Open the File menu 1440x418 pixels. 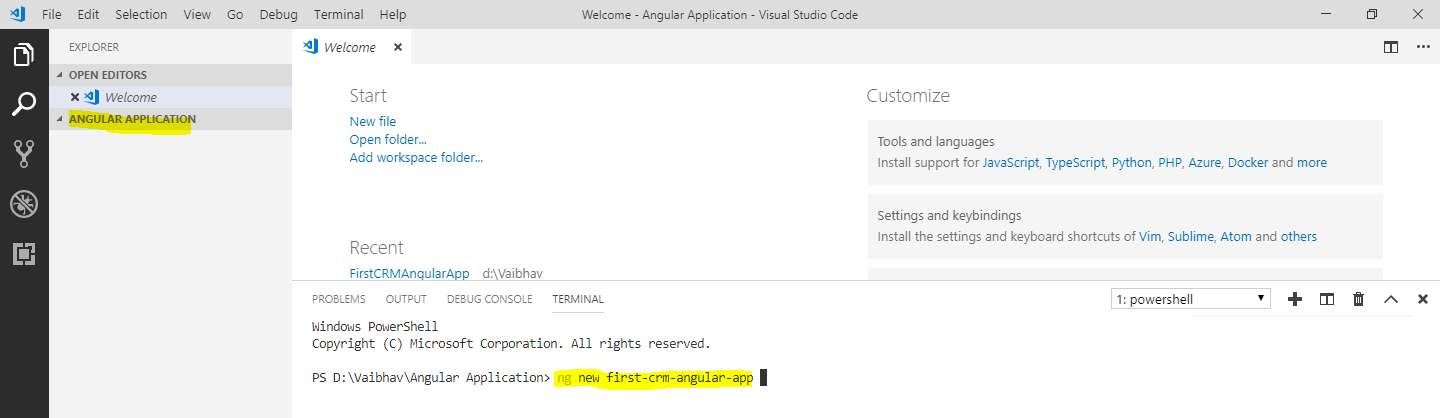(x=52, y=15)
